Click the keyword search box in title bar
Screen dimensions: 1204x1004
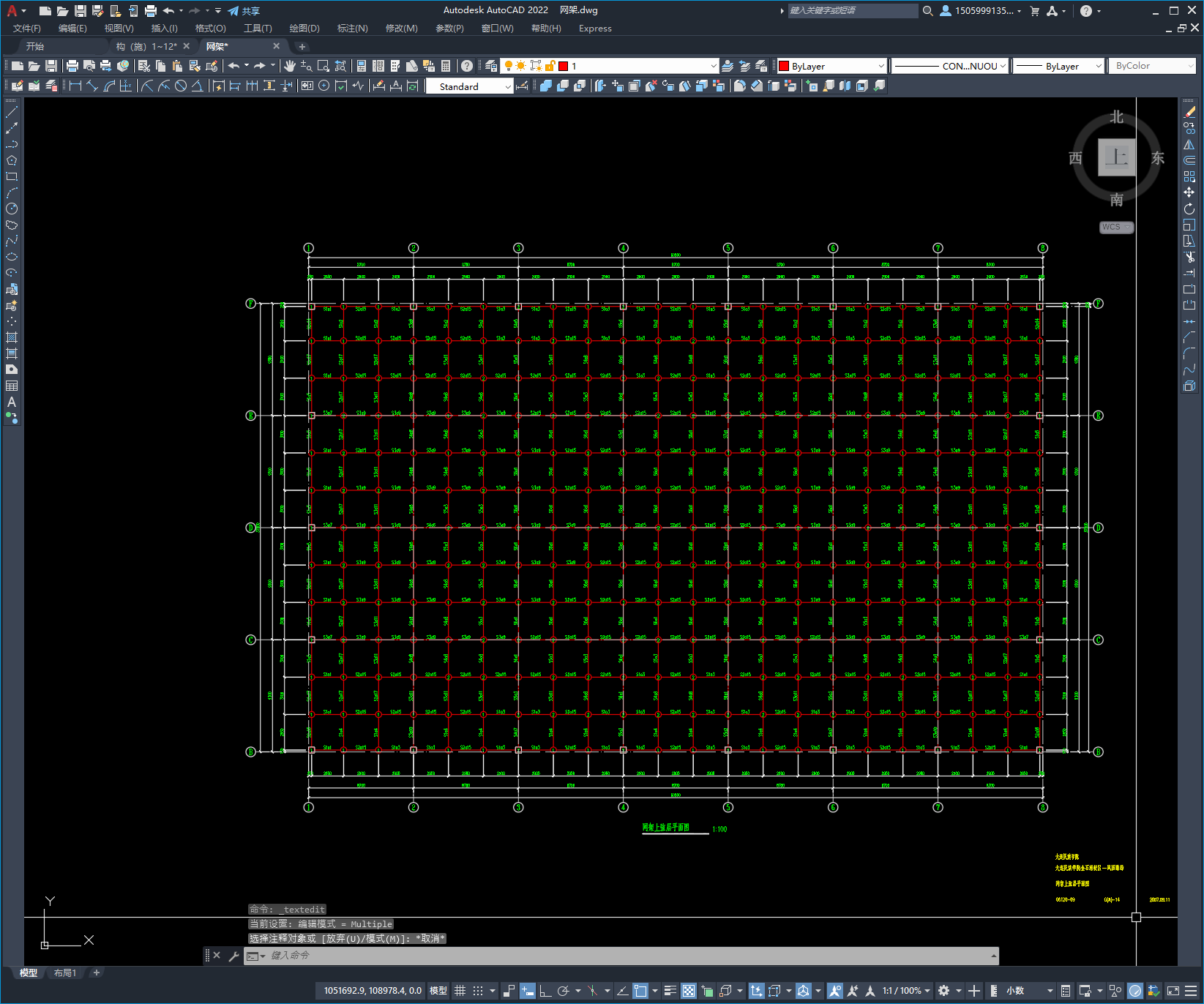(852, 11)
